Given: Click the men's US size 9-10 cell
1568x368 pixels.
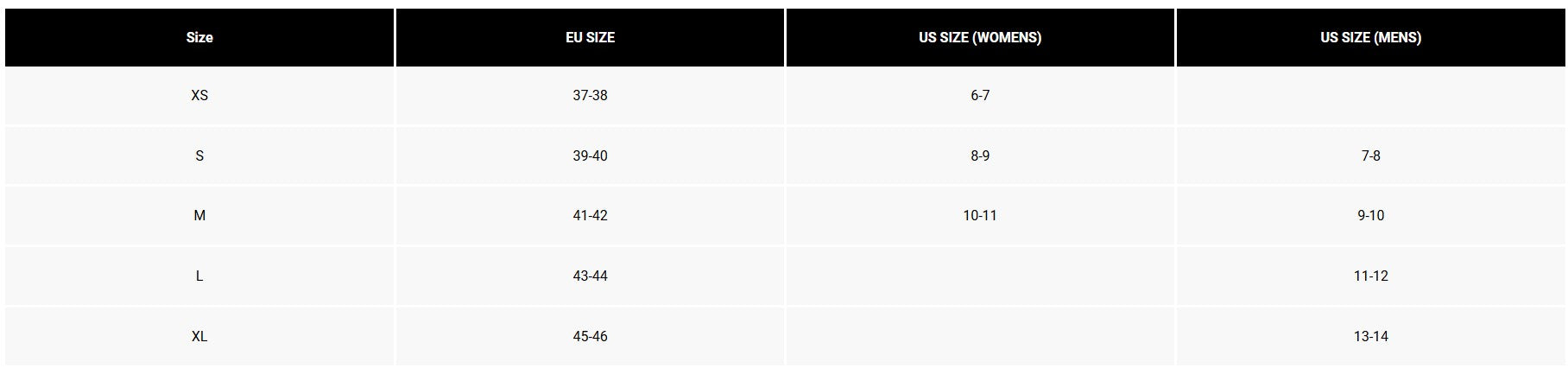Looking at the screenshot, I should 1370,215.
